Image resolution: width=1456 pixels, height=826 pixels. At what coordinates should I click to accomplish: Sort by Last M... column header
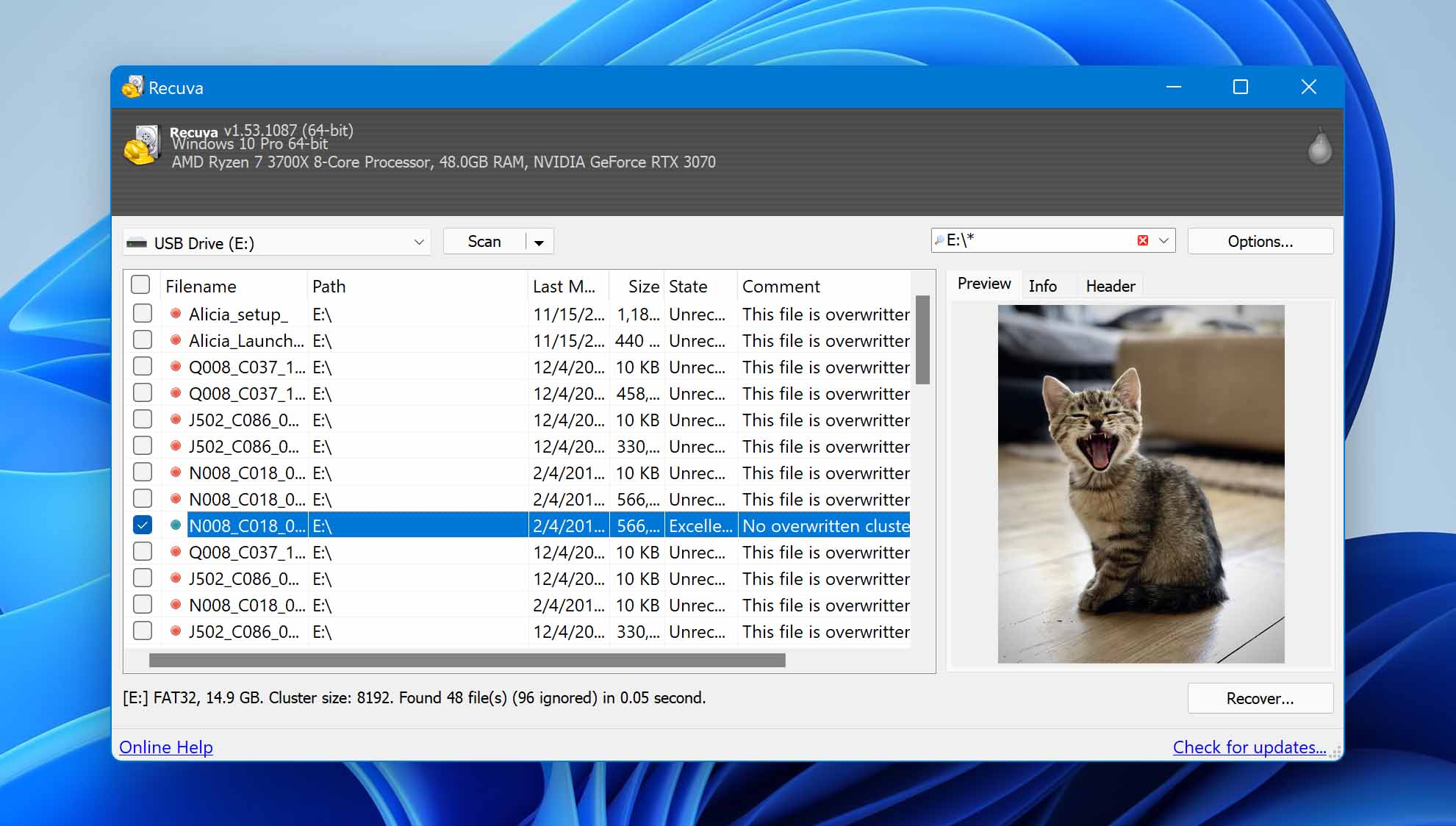point(568,286)
